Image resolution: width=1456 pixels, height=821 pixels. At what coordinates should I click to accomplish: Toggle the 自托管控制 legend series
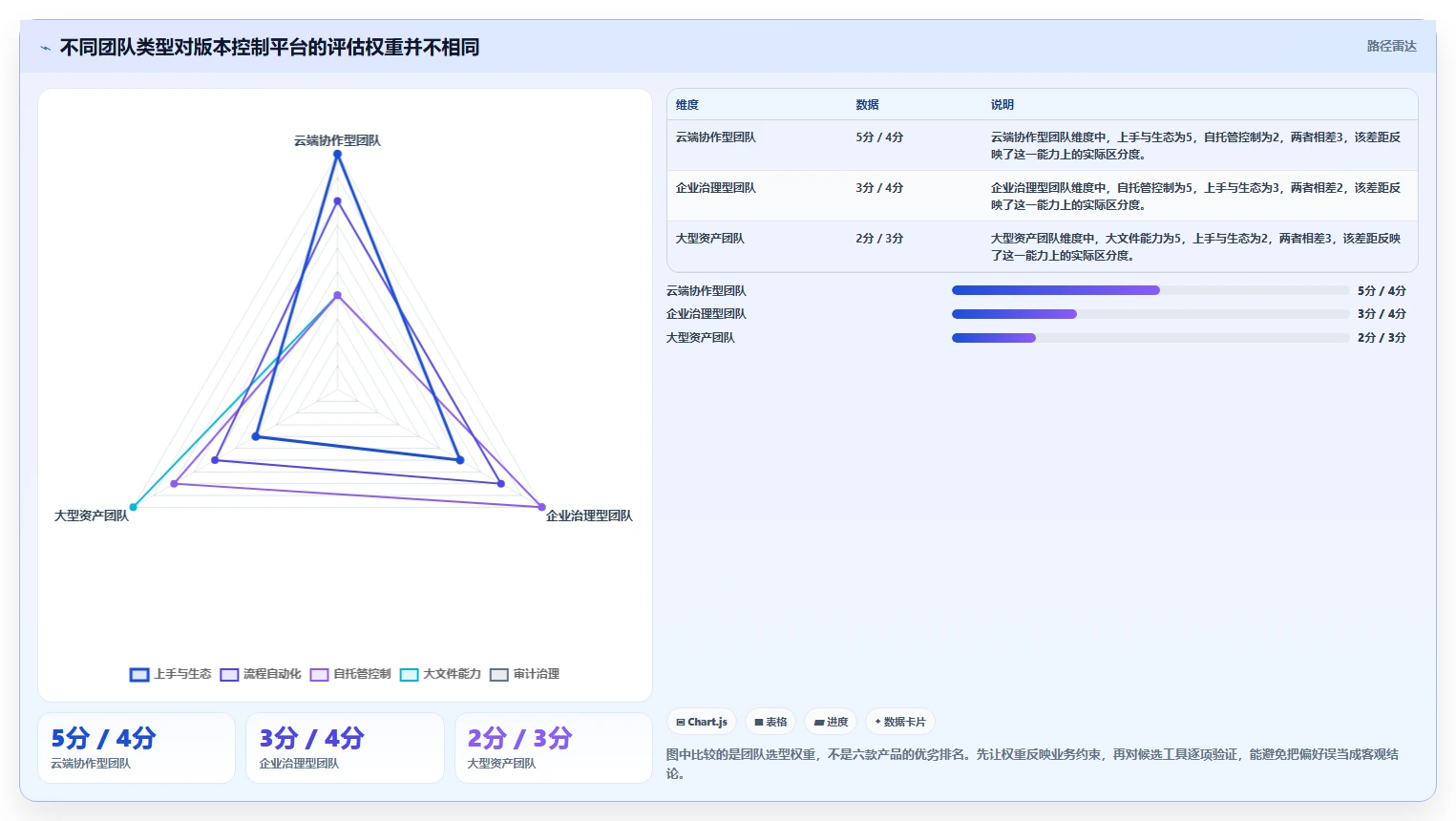coord(350,674)
